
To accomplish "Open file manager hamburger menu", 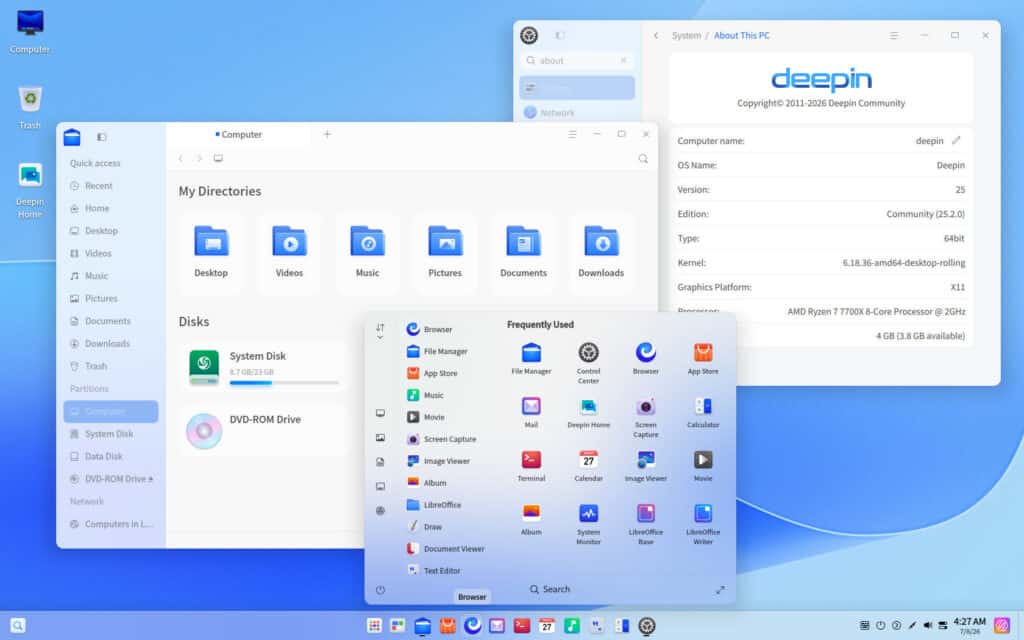I will 572,134.
